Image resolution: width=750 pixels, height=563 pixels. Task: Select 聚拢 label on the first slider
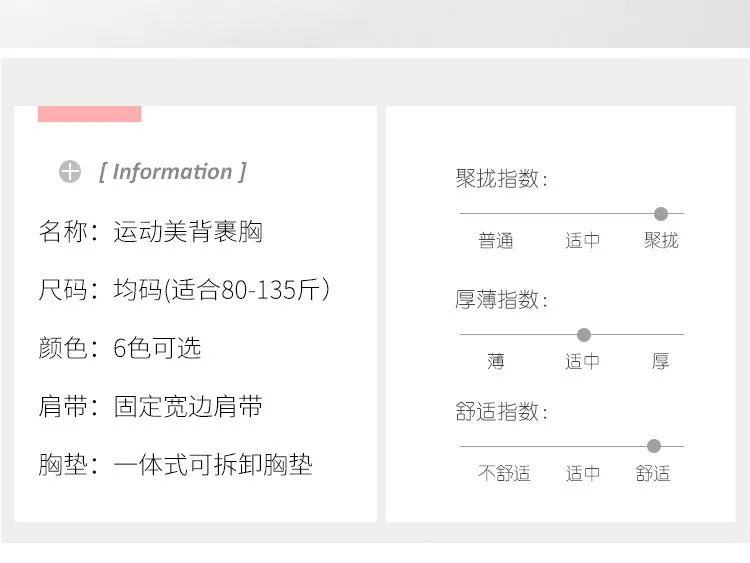click(661, 240)
